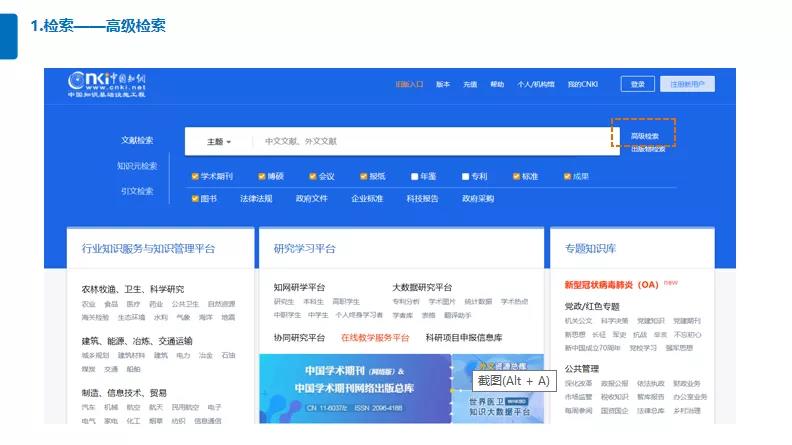
Task: Open 知网研学平台 link
Action: (x=299, y=287)
